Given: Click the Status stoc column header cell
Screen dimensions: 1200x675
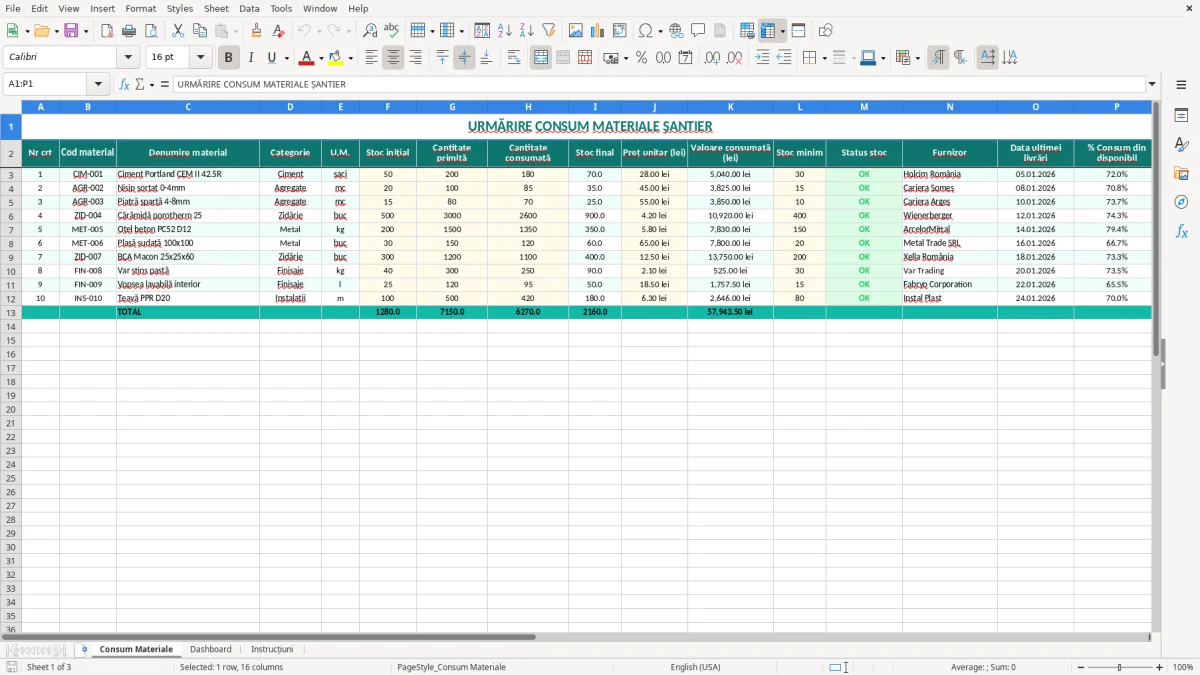Looking at the screenshot, I should (864, 153).
